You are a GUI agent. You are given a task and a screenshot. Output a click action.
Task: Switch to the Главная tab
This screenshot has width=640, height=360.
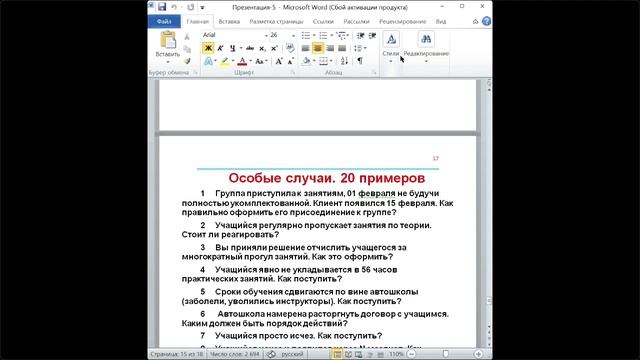pyautogui.click(x=198, y=22)
